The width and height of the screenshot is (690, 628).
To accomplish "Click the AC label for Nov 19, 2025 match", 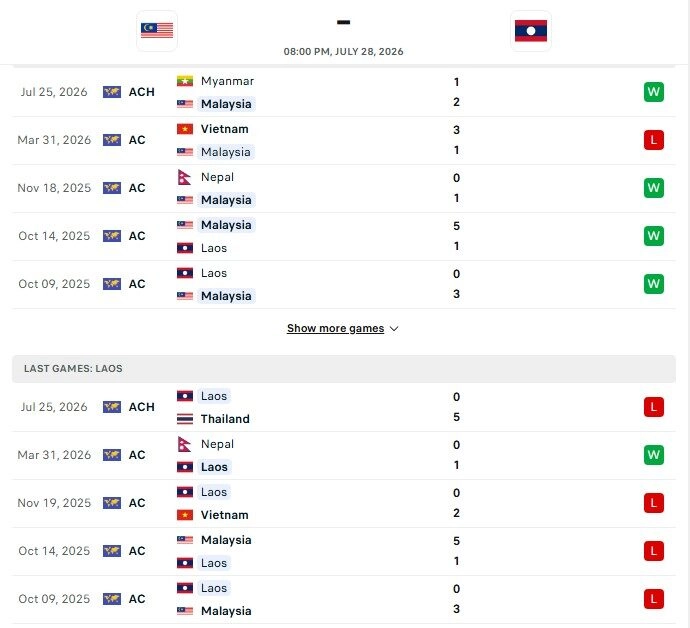I will [x=137, y=503].
